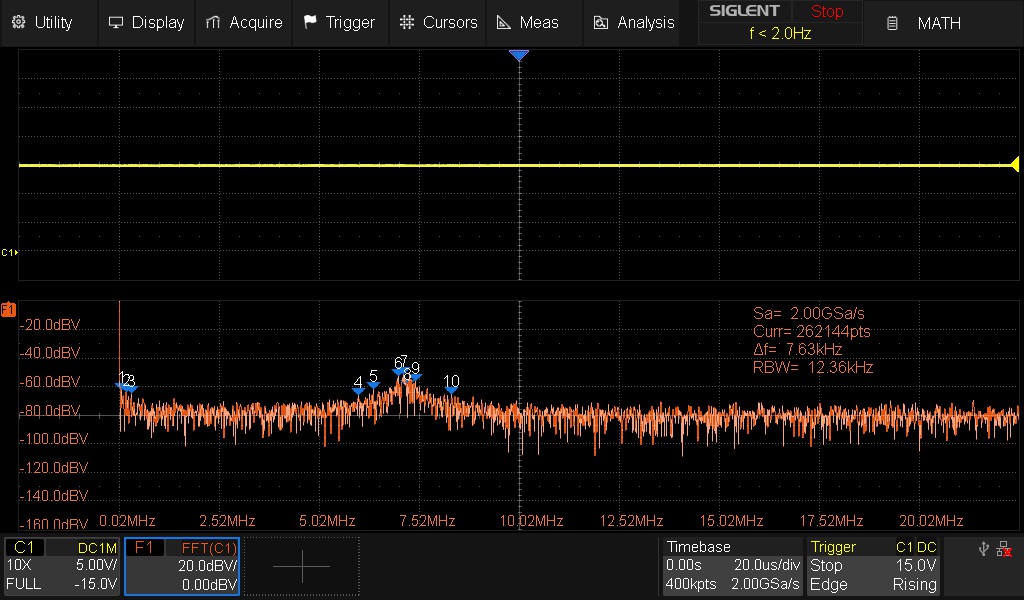Click the C1 ground level indicator

tap(9, 252)
